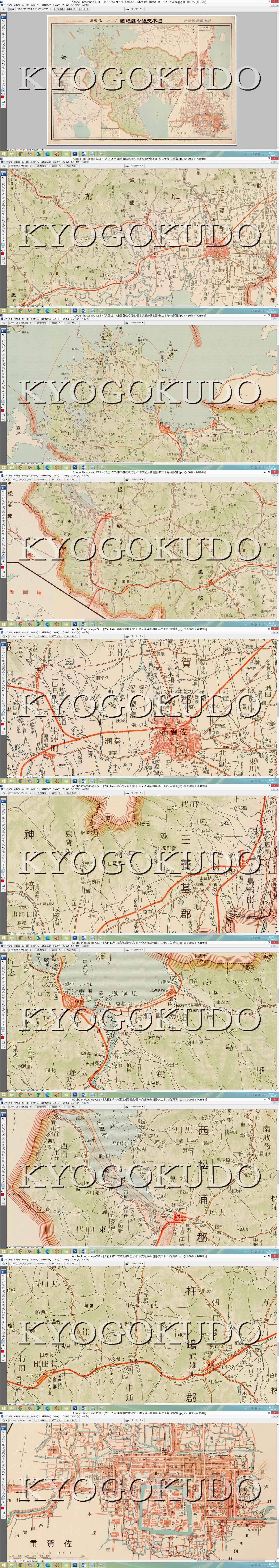The height and width of the screenshot is (1568, 279).
Task: Click the foreground color swatch in the 16.5% zoom window
Action: [2, 97]
